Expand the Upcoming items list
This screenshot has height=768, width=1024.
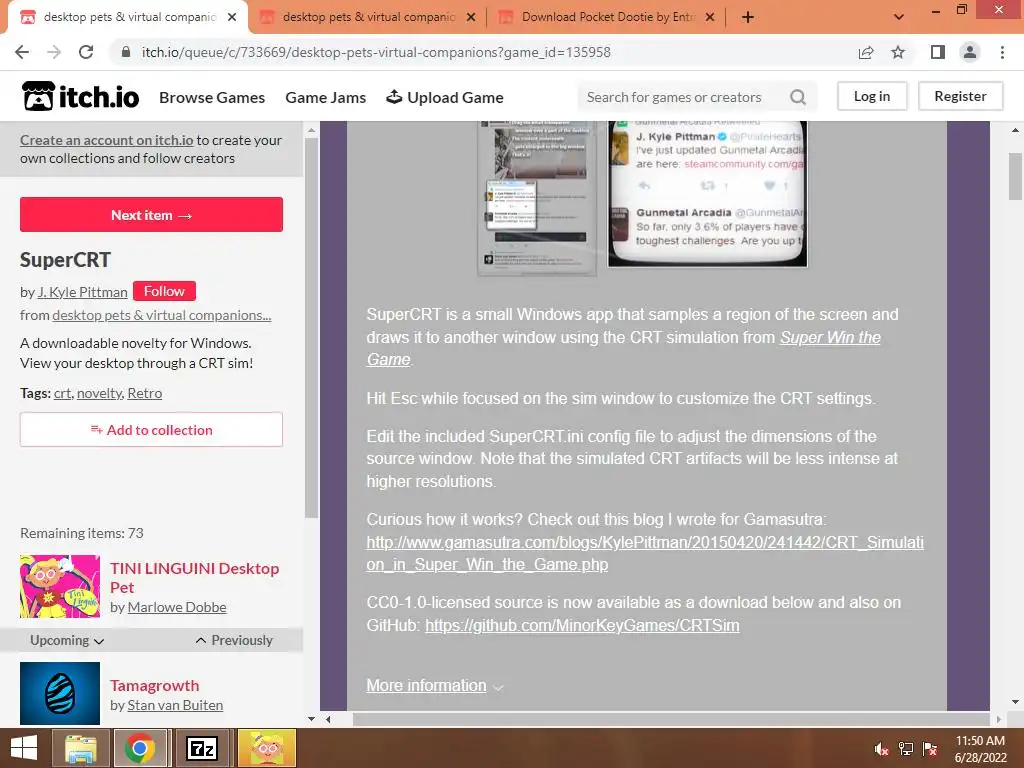pos(67,640)
